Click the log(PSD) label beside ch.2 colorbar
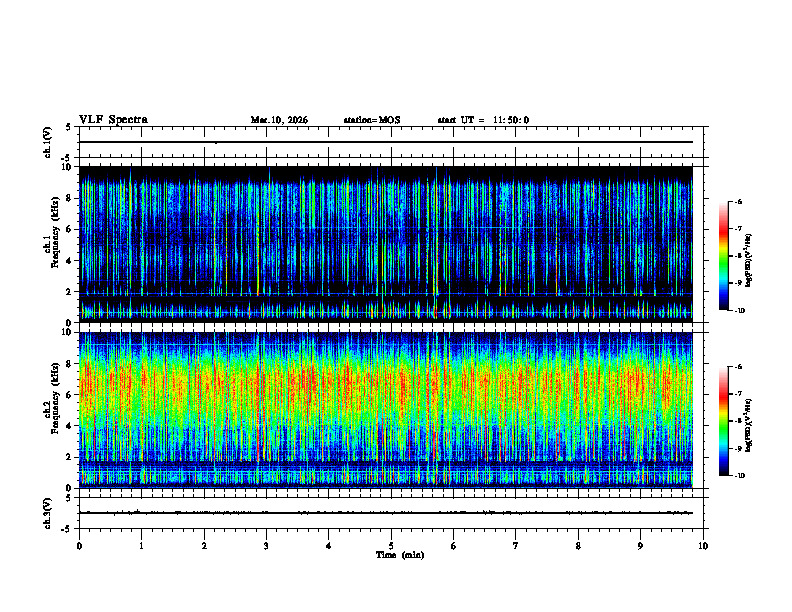The height and width of the screenshot is (612, 792). pyautogui.click(x=749, y=426)
